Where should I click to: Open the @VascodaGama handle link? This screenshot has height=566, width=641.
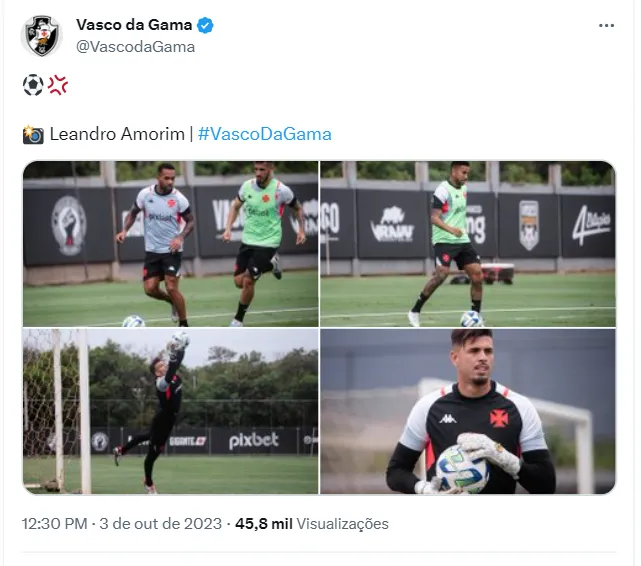135,47
